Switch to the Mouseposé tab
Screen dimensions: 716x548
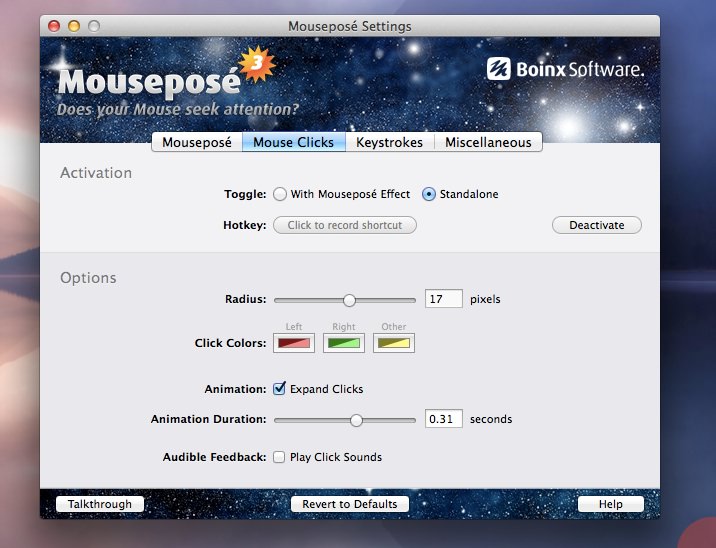coord(197,142)
